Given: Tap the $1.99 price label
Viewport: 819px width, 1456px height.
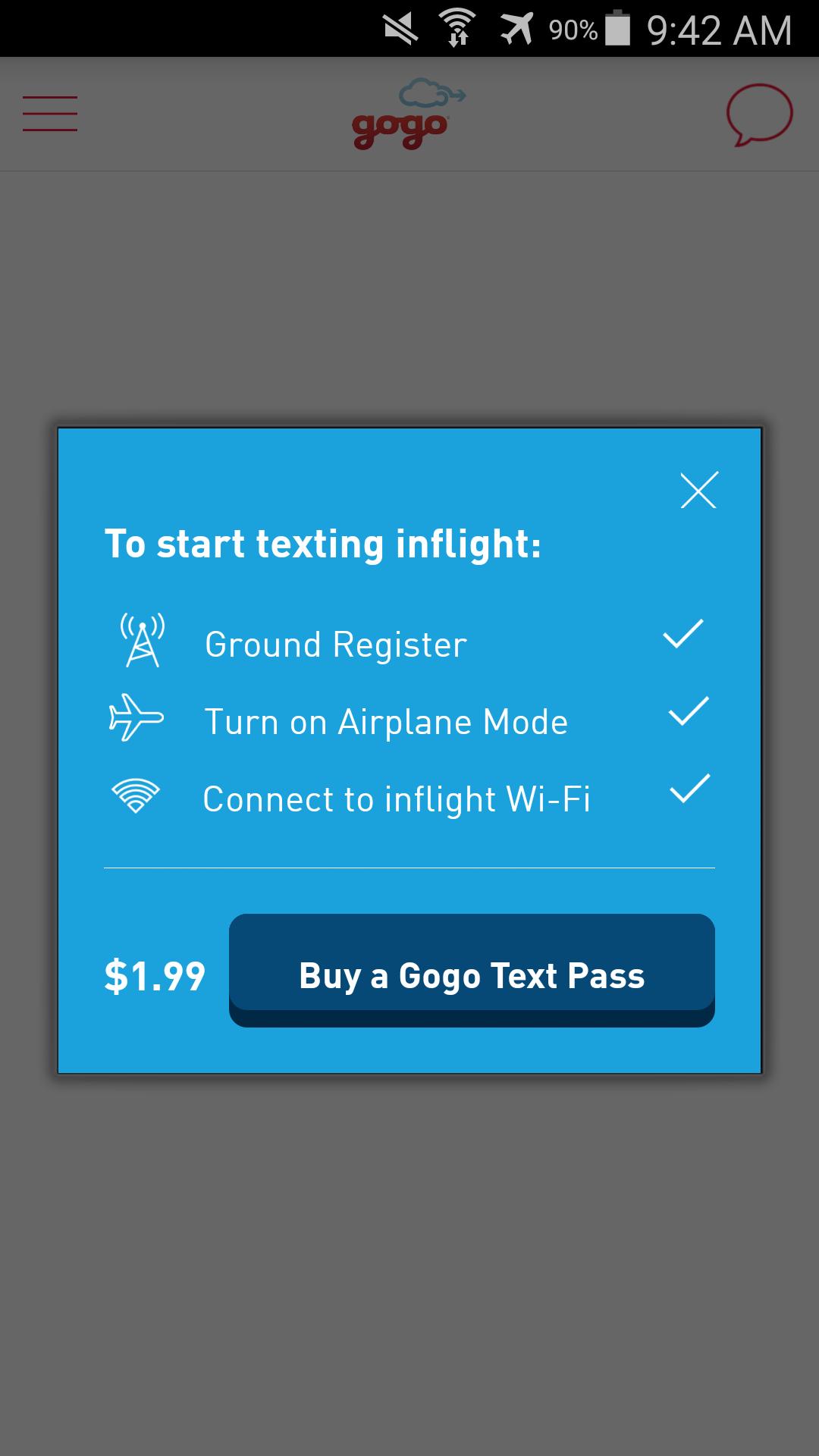Looking at the screenshot, I should coord(155,976).
